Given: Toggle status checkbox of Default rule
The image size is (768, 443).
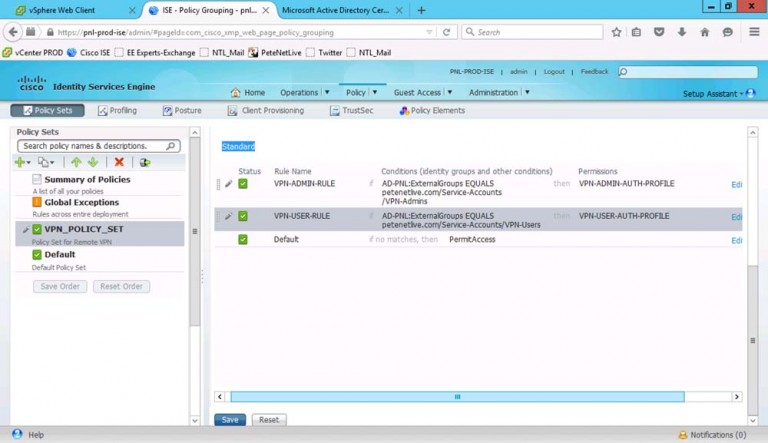Looking at the screenshot, I should tap(243, 240).
